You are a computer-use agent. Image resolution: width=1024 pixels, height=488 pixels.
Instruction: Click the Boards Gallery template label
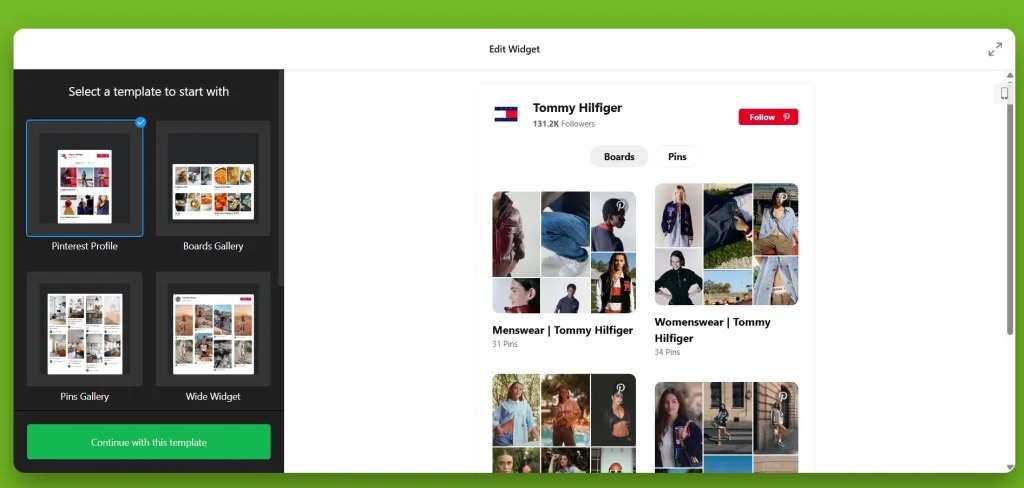pos(213,246)
